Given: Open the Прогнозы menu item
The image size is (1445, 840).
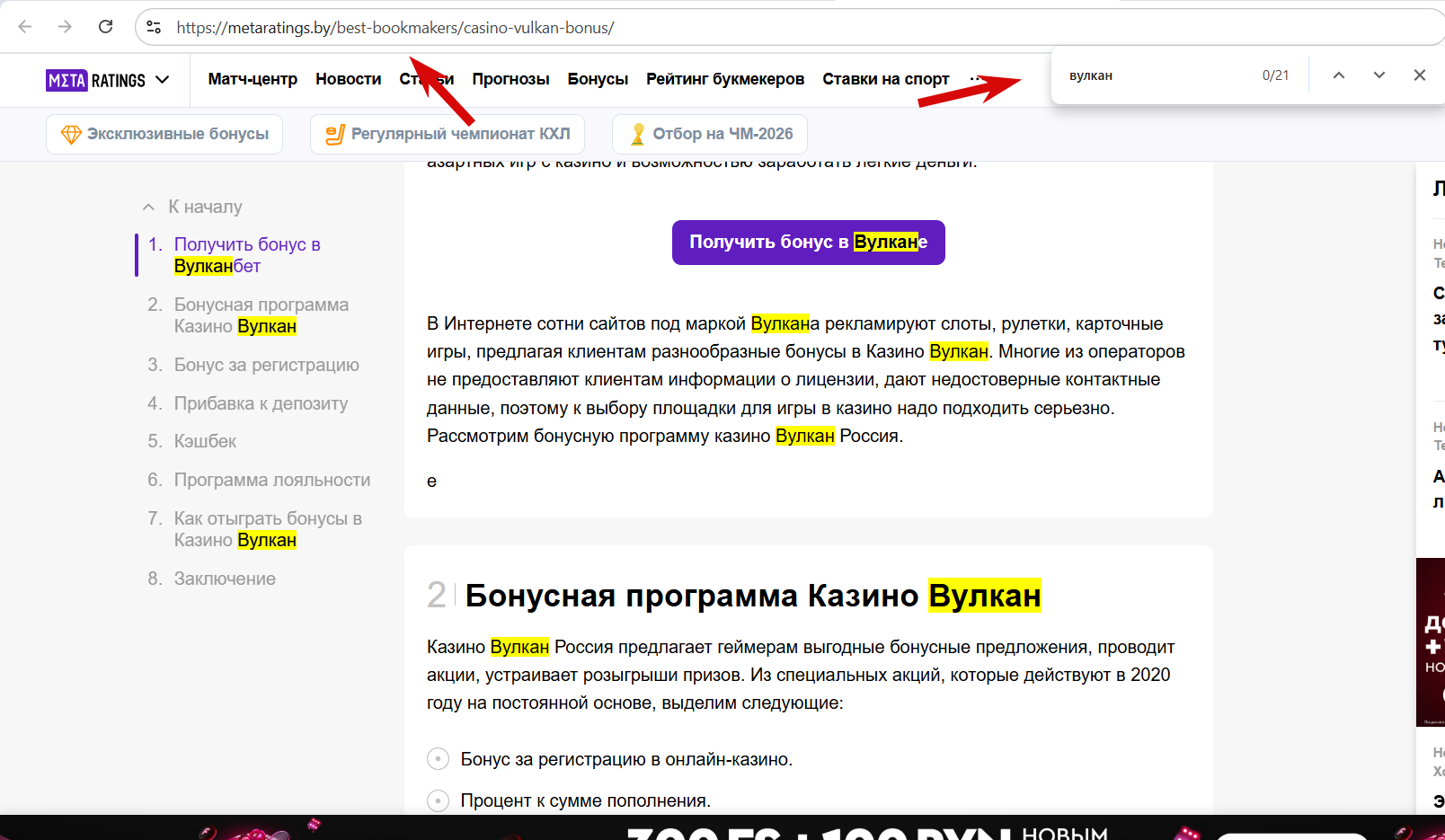Looking at the screenshot, I should tap(510, 79).
